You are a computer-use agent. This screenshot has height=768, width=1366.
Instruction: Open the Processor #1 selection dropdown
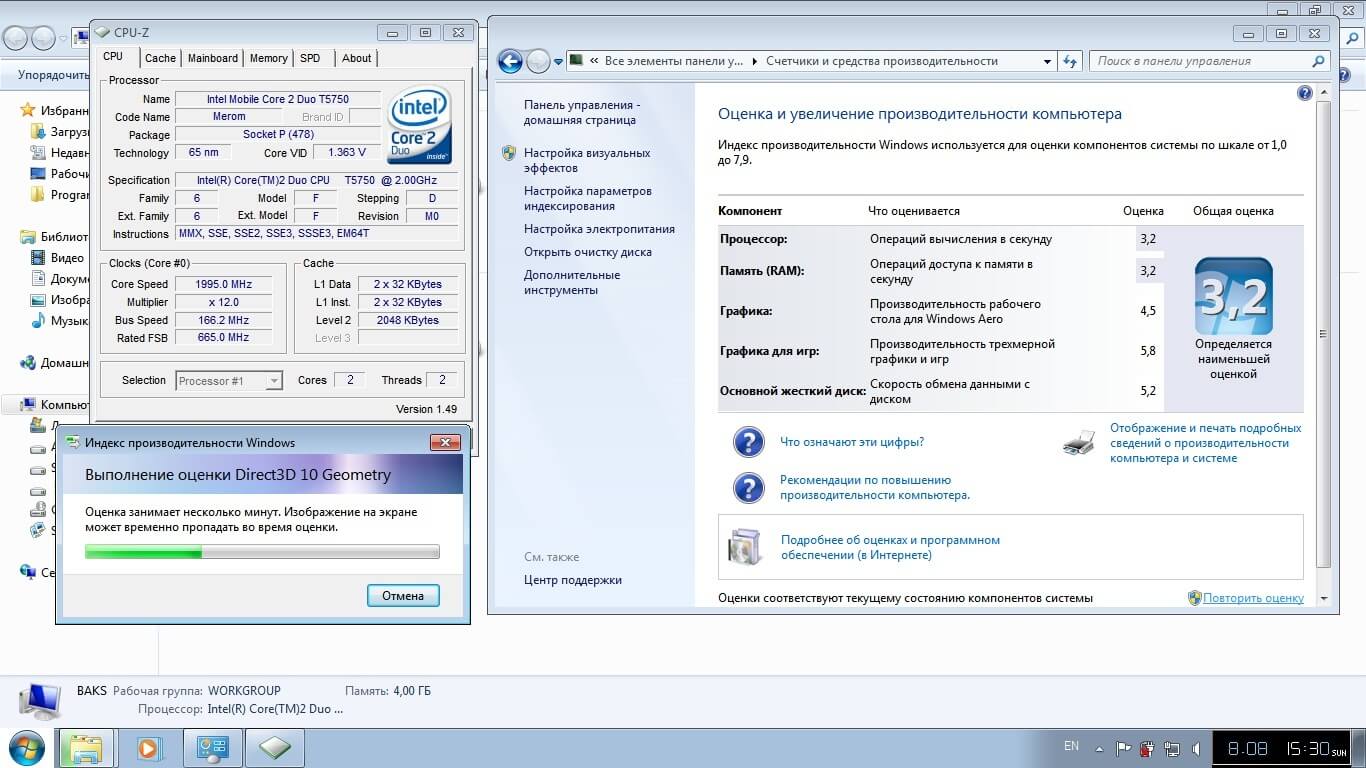pyautogui.click(x=229, y=381)
